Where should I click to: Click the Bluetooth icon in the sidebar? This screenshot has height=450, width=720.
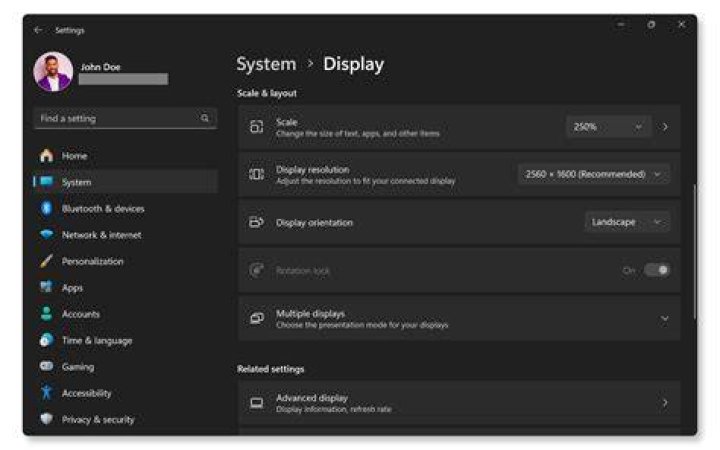46,208
